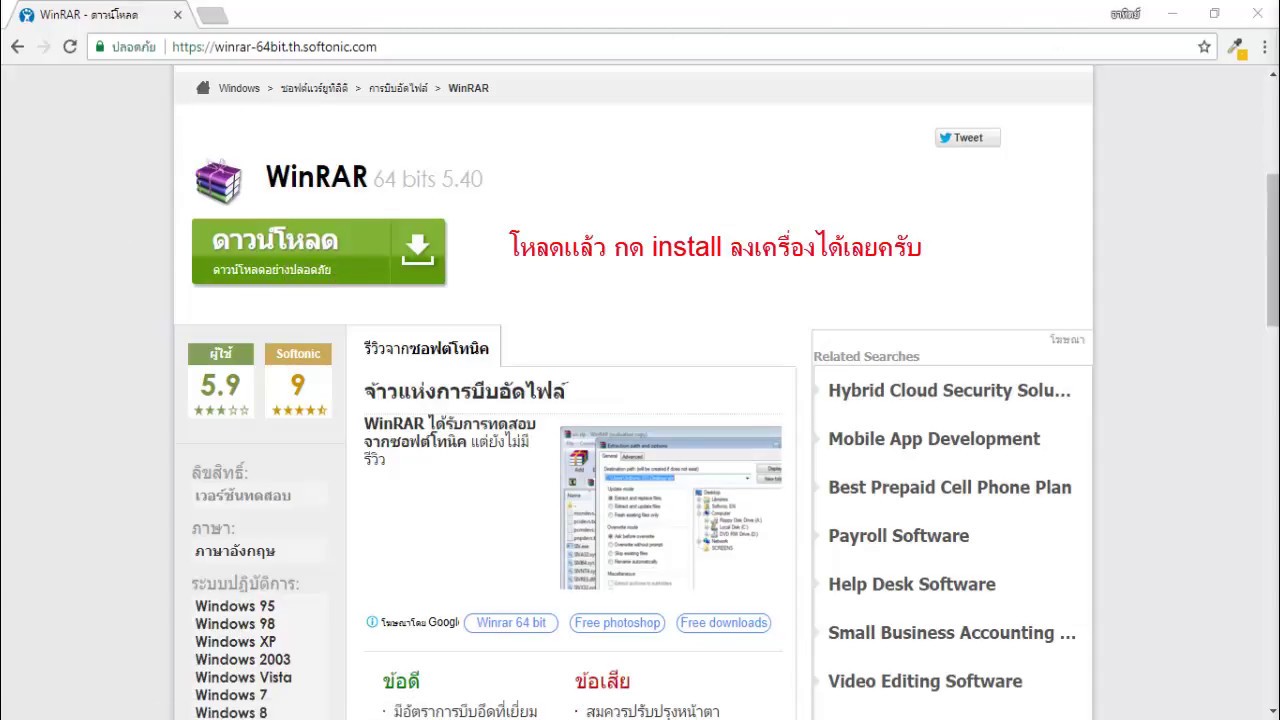Click the Free photoshop ad link

(x=617, y=622)
